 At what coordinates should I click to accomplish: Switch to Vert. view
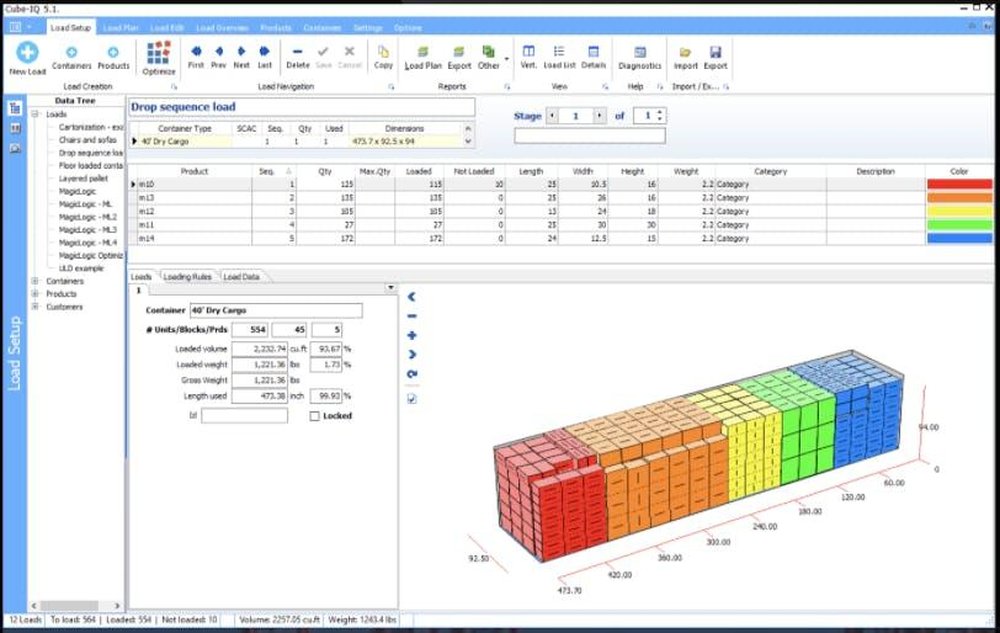pos(529,56)
